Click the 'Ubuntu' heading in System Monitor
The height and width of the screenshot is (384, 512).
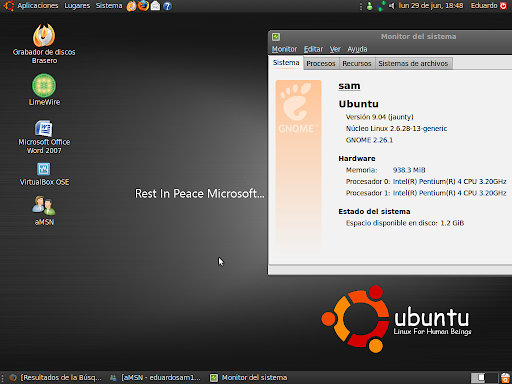359,104
